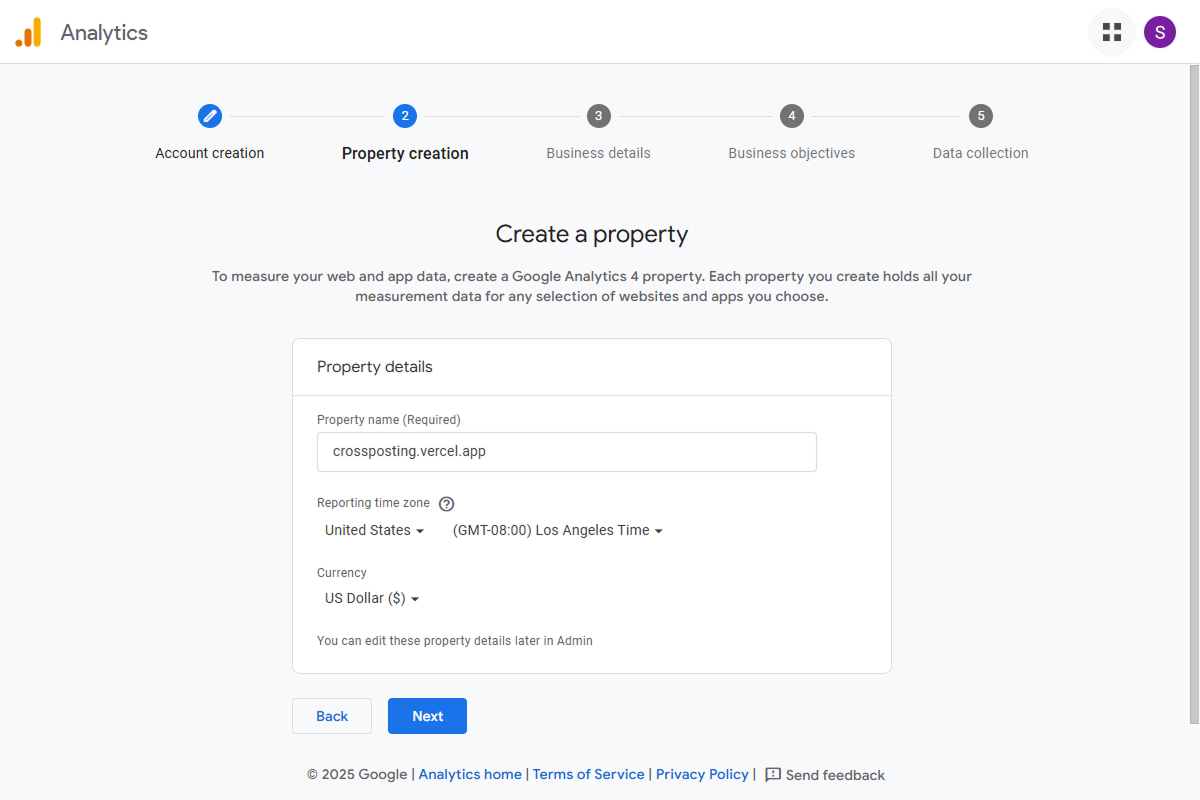Open the United States country dropdown
This screenshot has height=800, width=1200.
(x=374, y=530)
